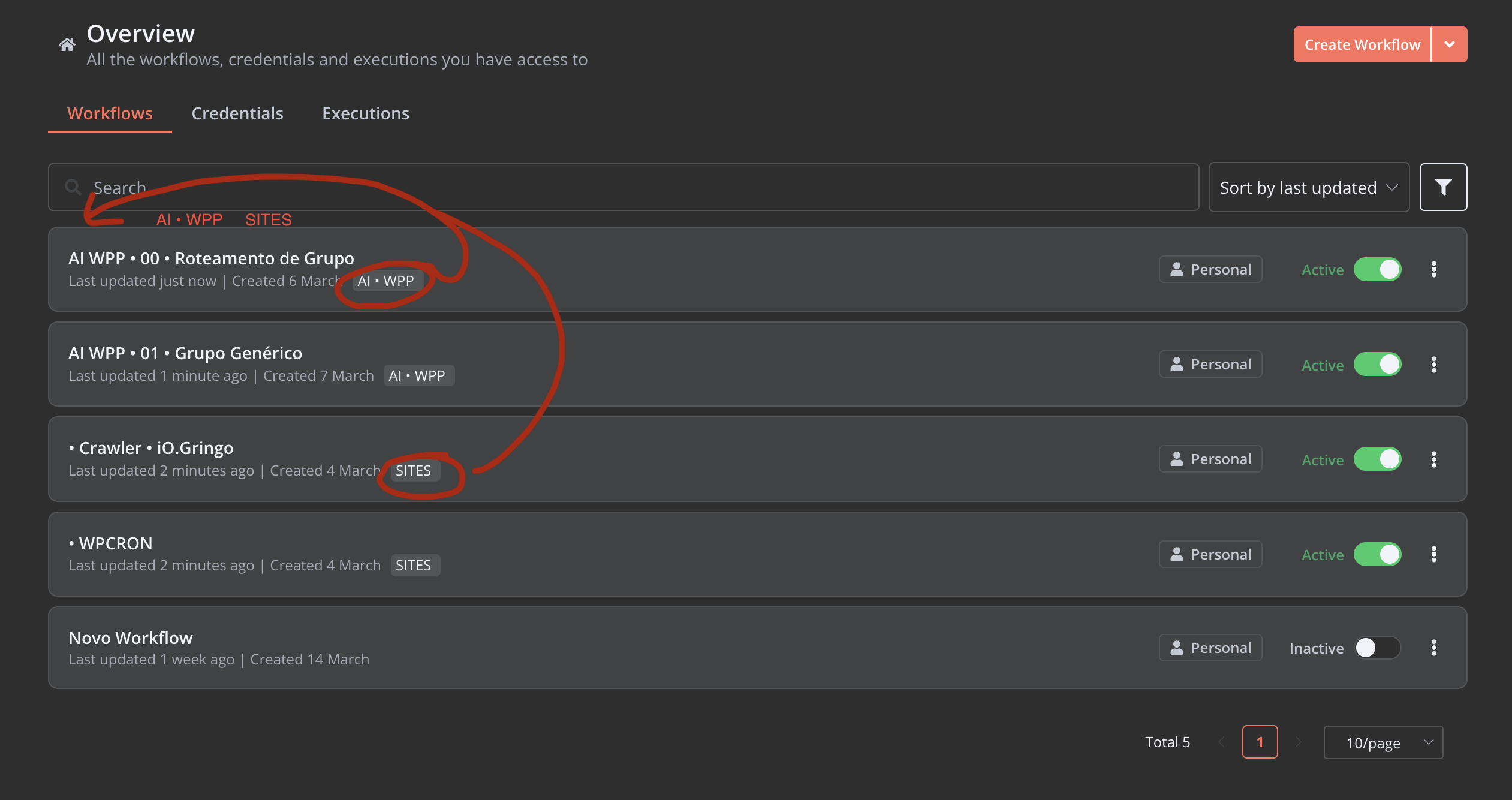Deactivate Roteamento de Grupo workflow toggle
This screenshot has width=1512, height=800.
pos(1377,269)
